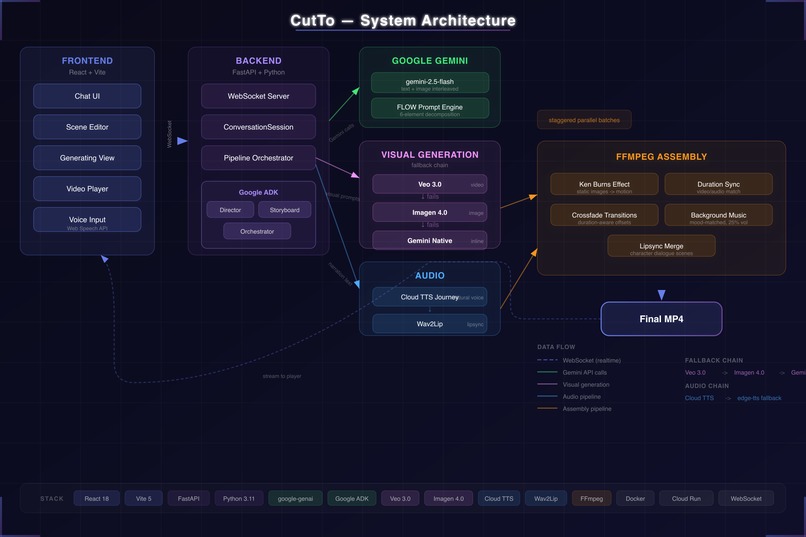Select the WebSocket Server box in Backend
This screenshot has width=806, height=537.
(x=258, y=96)
